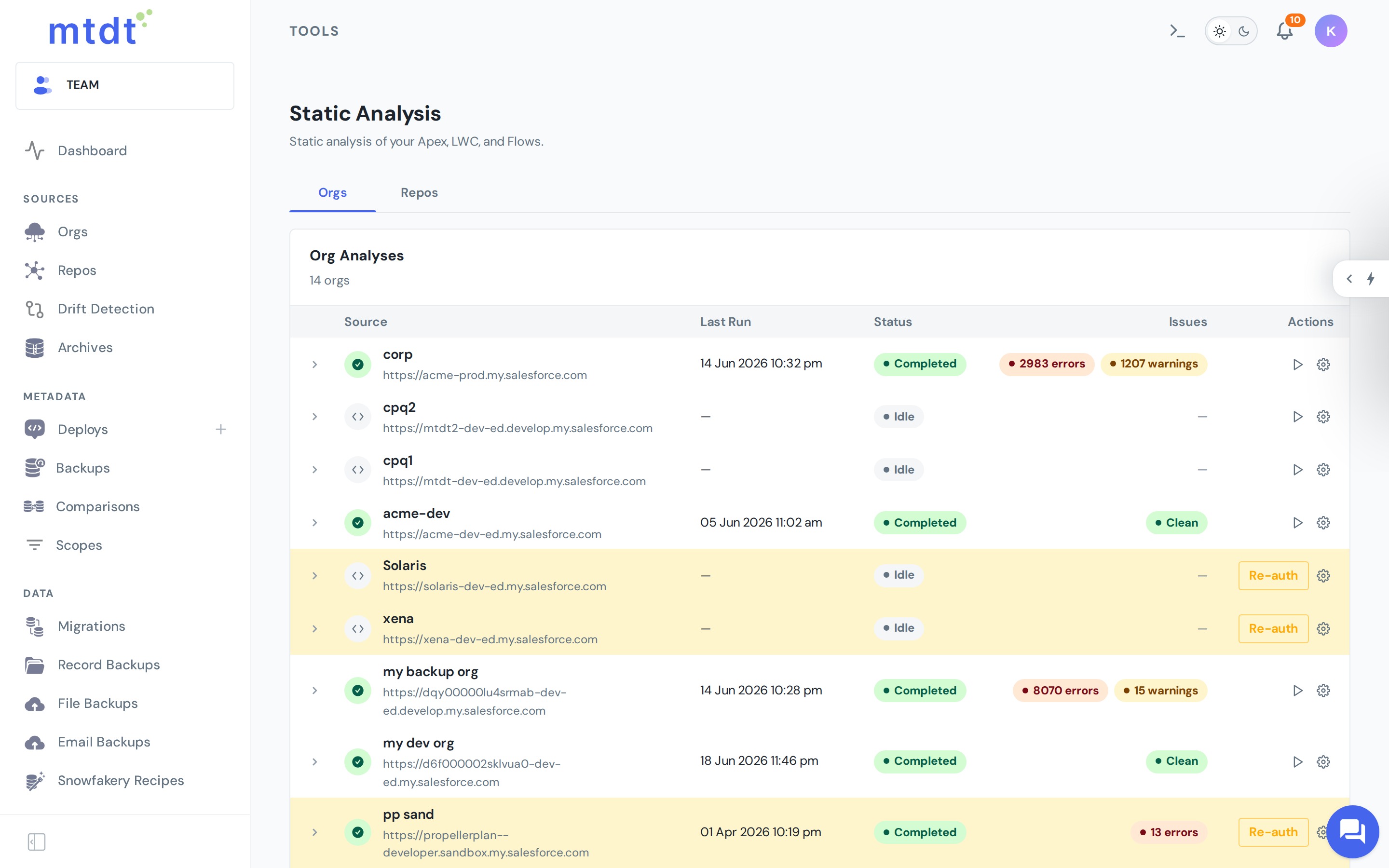The width and height of the screenshot is (1389, 868).
Task: Click the 2983 errors badge
Action: (1047, 364)
